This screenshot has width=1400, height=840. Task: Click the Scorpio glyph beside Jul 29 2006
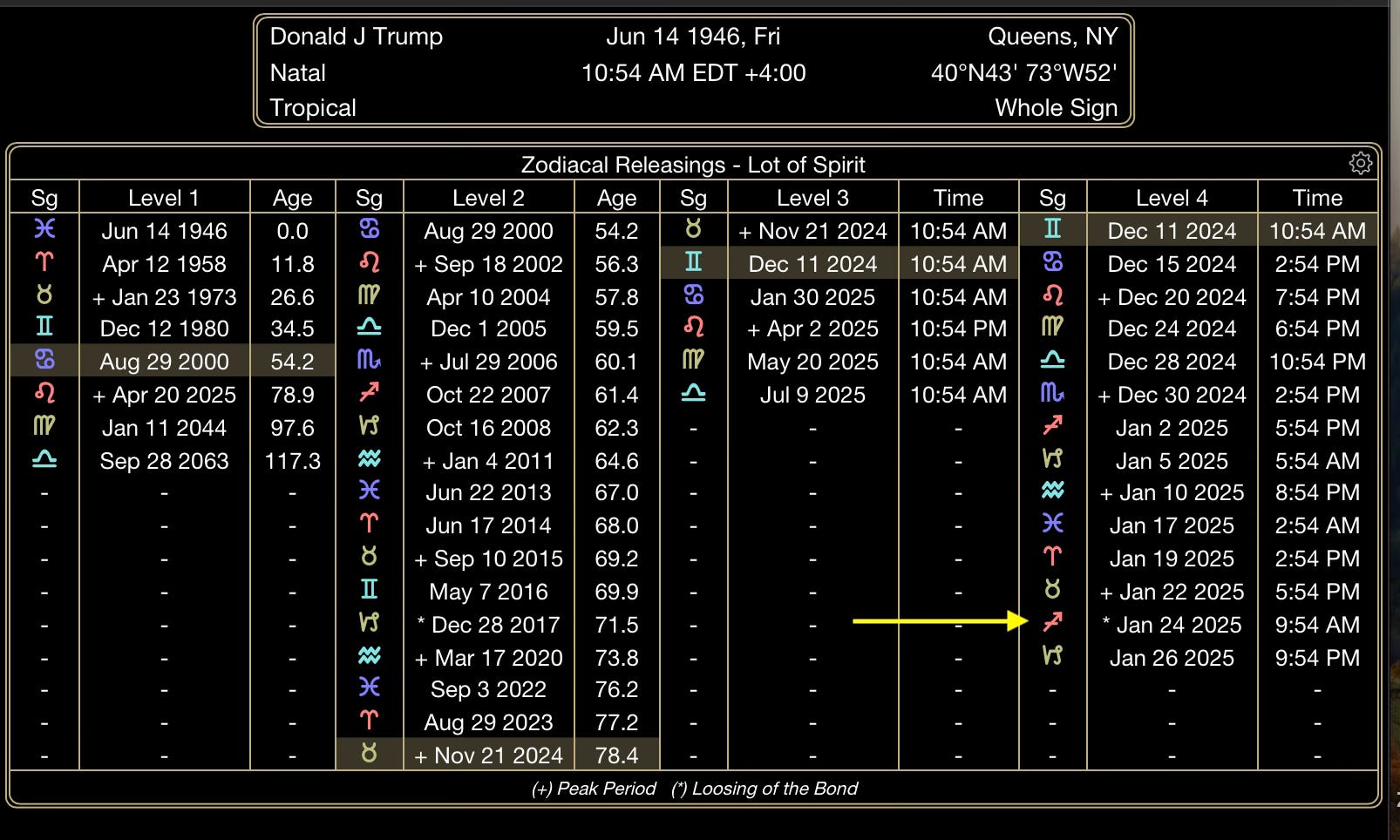tap(369, 360)
